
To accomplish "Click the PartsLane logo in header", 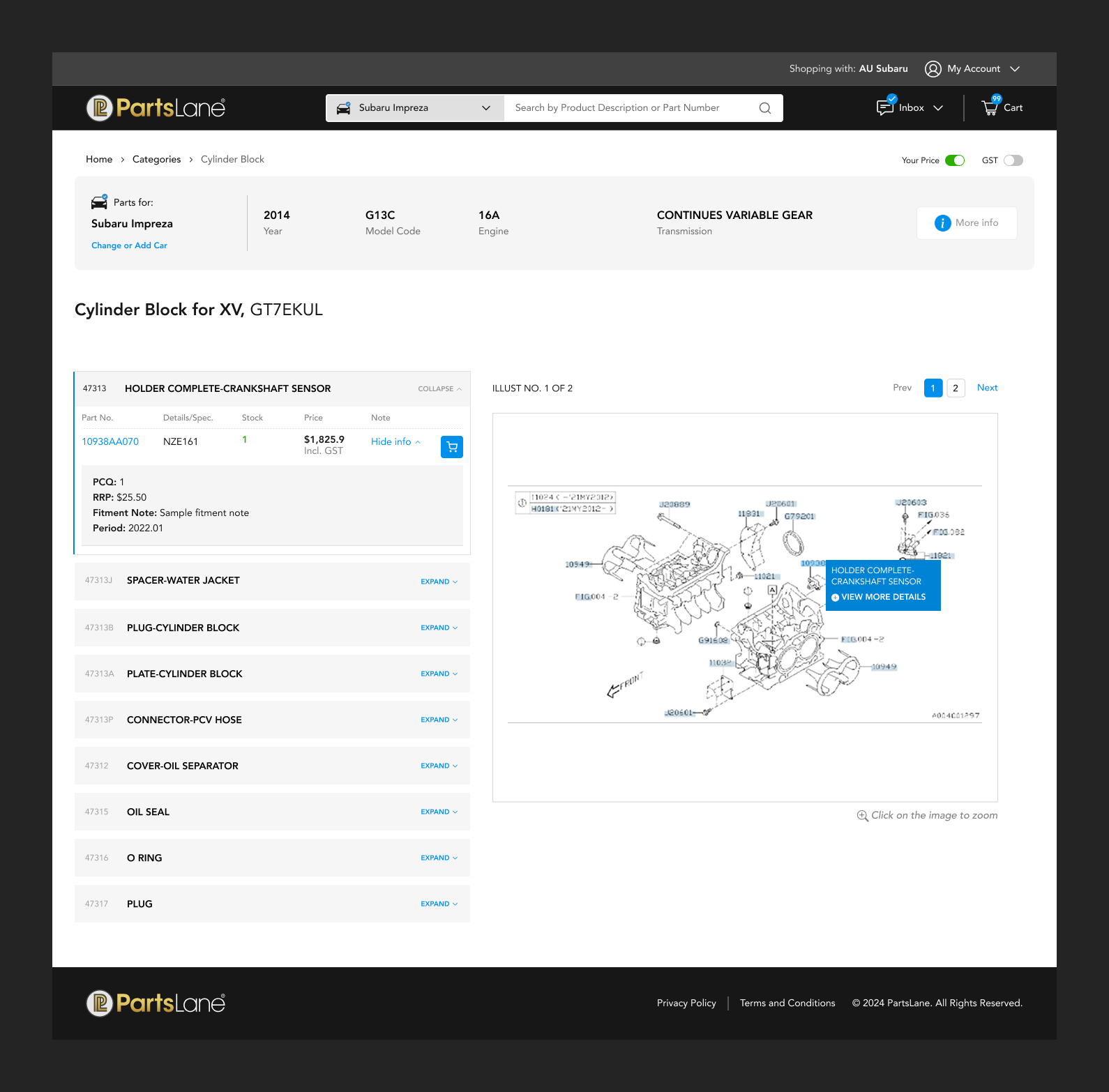I will click(156, 108).
